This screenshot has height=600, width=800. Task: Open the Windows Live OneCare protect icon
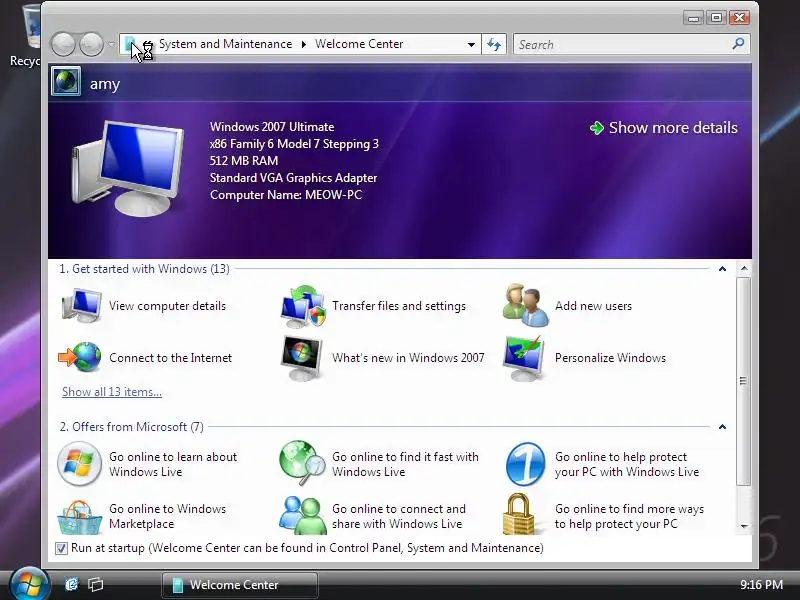coord(526,464)
